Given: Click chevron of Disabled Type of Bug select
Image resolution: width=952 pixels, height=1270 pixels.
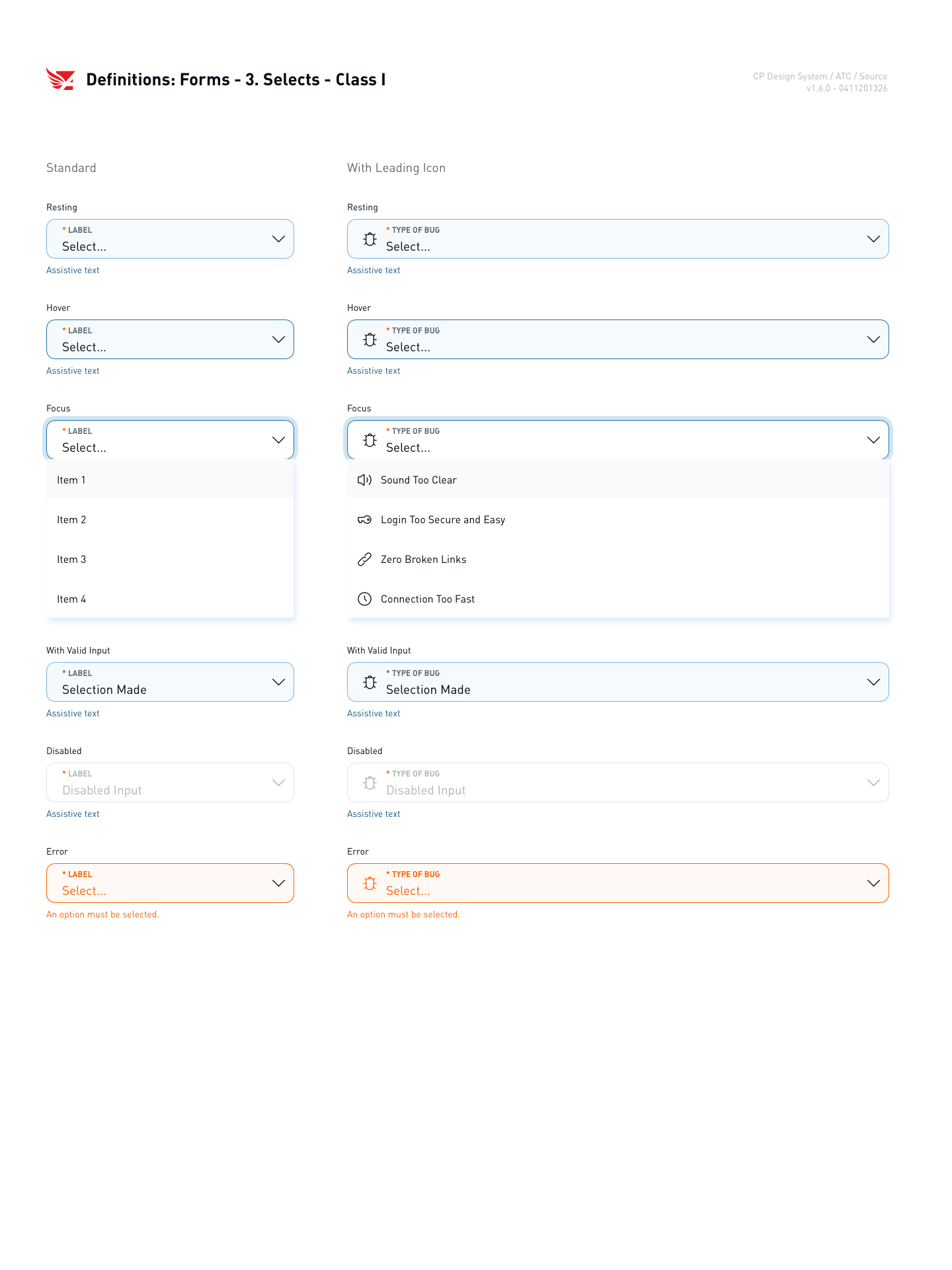Looking at the screenshot, I should click(x=873, y=783).
